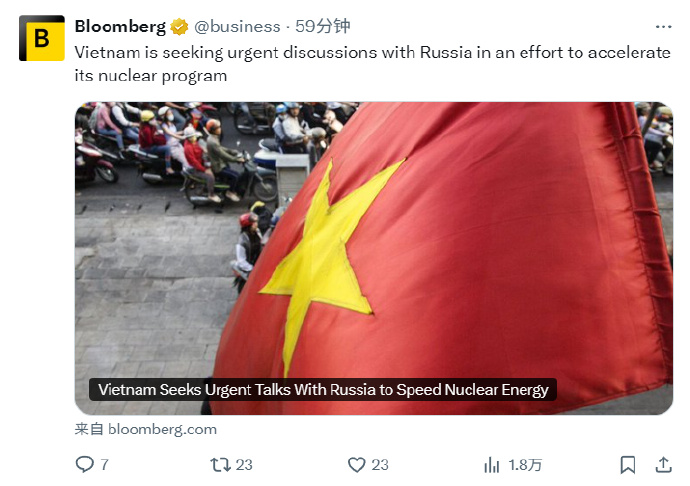Click the like count 23
690x486 pixels.
point(380,464)
